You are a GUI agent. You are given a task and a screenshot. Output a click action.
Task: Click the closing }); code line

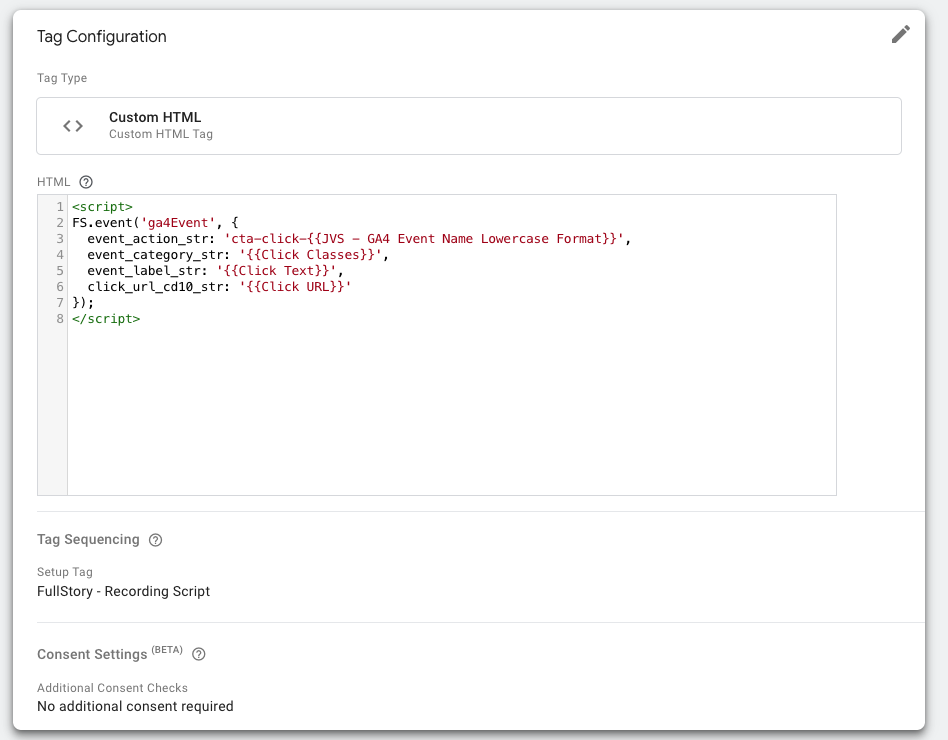83,302
